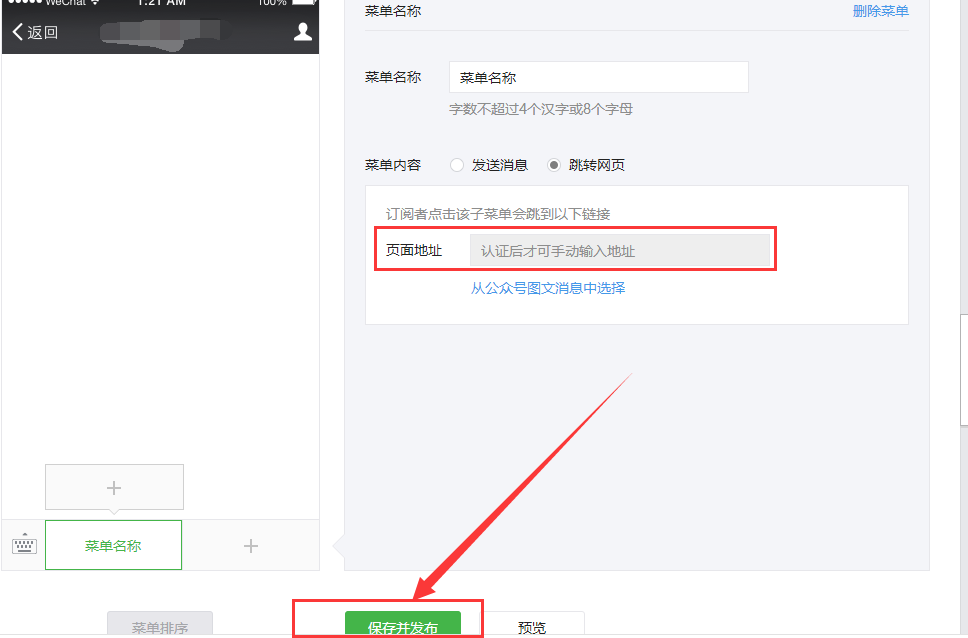Image resolution: width=968 pixels, height=638 pixels.
Task: Open 从公众号图文消息中选择 link
Action: pos(548,288)
